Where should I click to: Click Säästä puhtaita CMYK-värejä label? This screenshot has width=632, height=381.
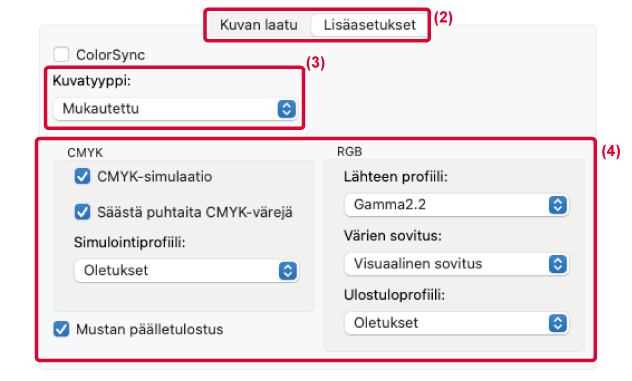click(x=195, y=212)
